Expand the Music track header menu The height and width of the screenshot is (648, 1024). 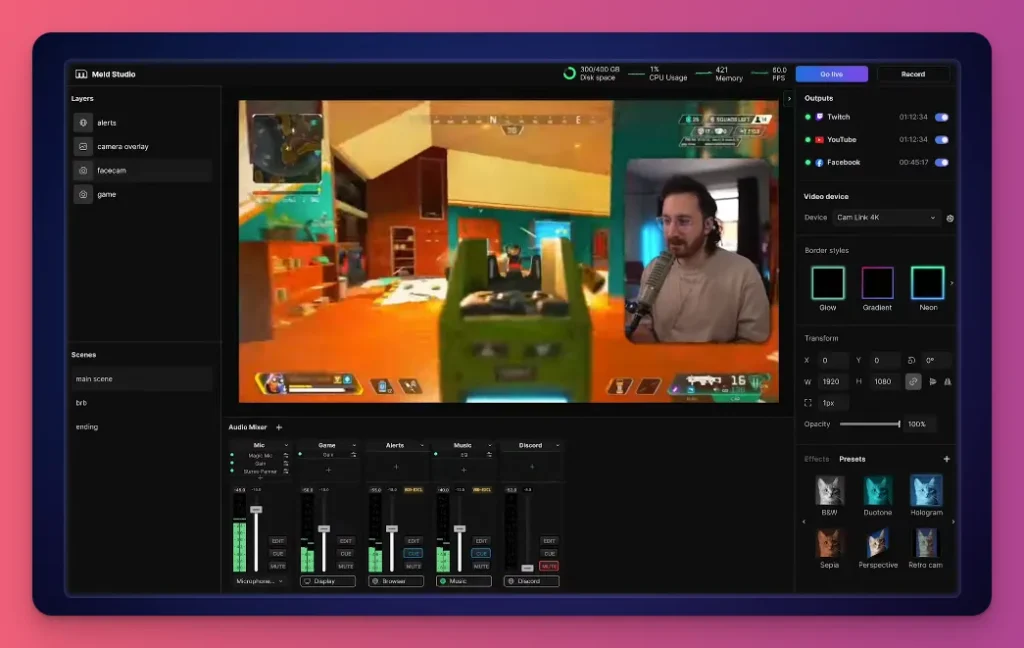tap(490, 446)
